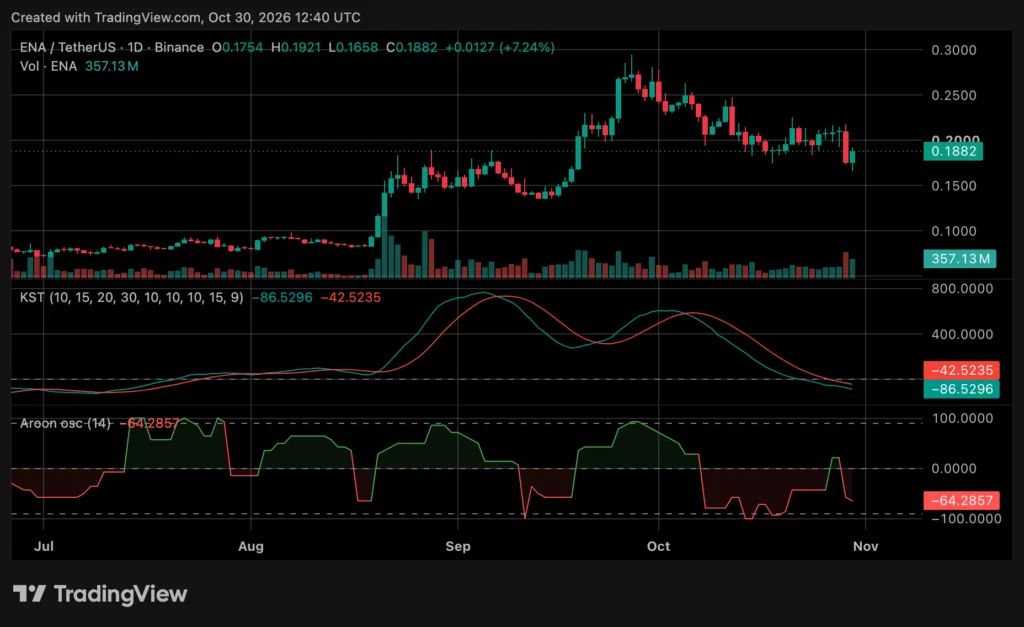Click the open price value O0.1754
The height and width of the screenshot is (627, 1024).
(x=237, y=48)
